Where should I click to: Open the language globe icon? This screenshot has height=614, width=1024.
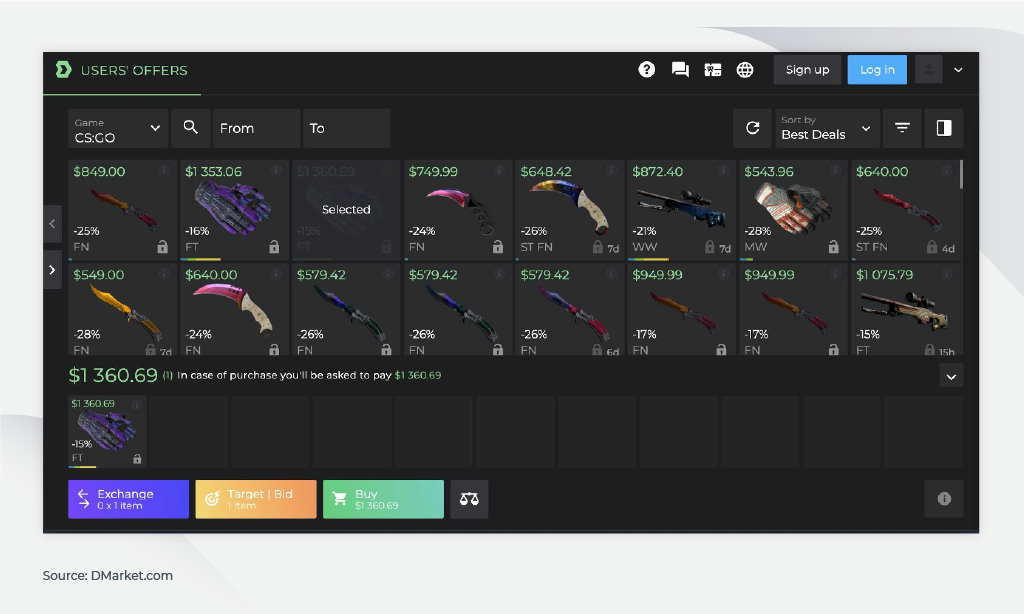744,70
